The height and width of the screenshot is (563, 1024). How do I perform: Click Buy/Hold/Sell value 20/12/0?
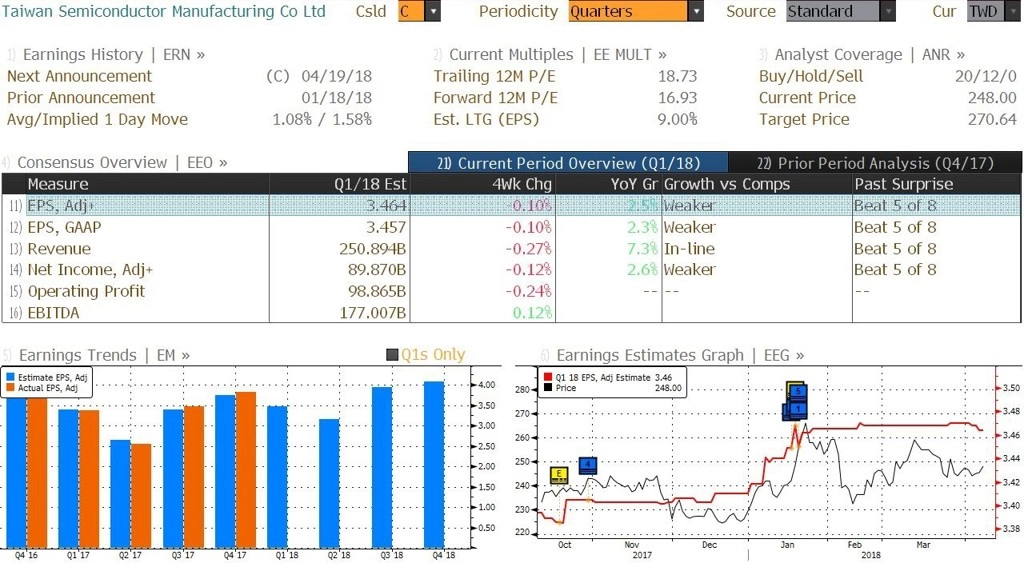coord(985,76)
